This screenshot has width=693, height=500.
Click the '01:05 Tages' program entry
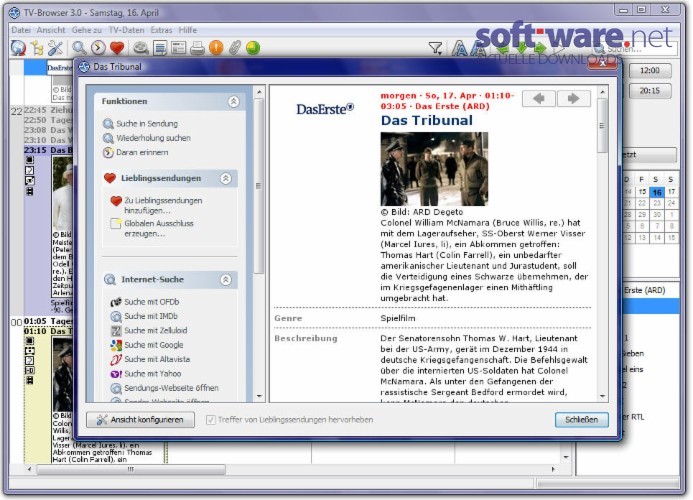pyautogui.click(x=48, y=321)
